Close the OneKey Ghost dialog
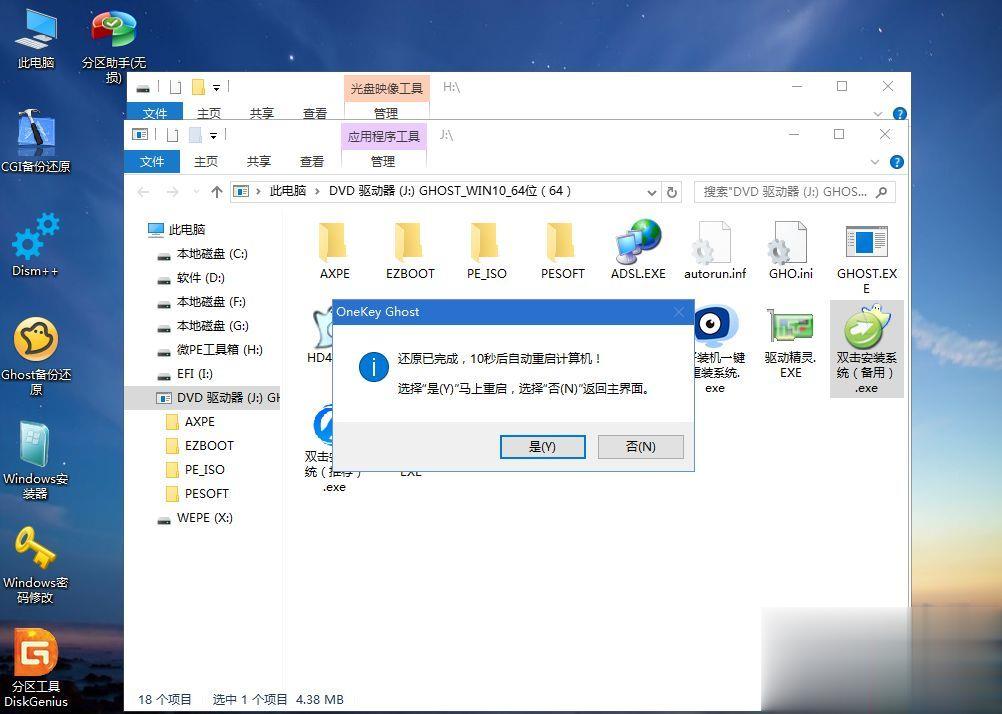Screen dimensions: 1002x714 click(679, 312)
